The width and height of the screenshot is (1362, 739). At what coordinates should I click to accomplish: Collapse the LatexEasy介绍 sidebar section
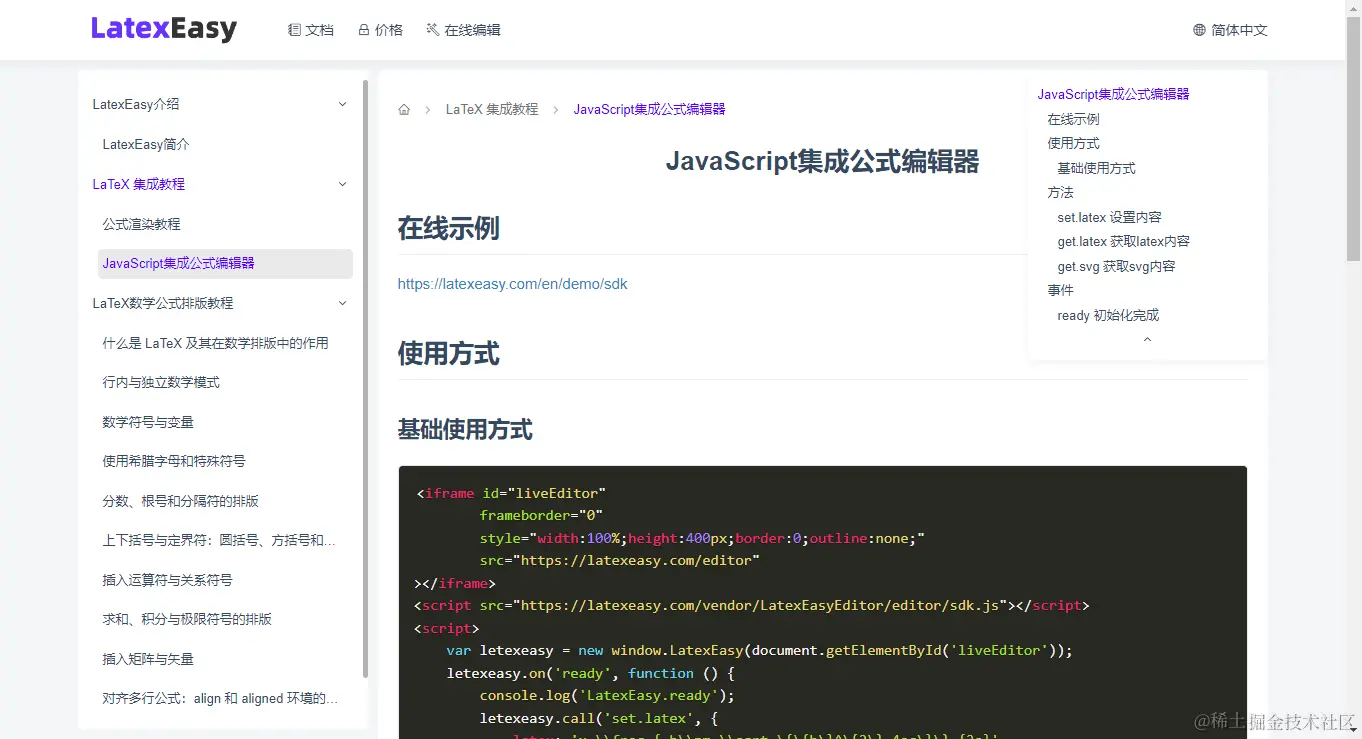coord(343,104)
